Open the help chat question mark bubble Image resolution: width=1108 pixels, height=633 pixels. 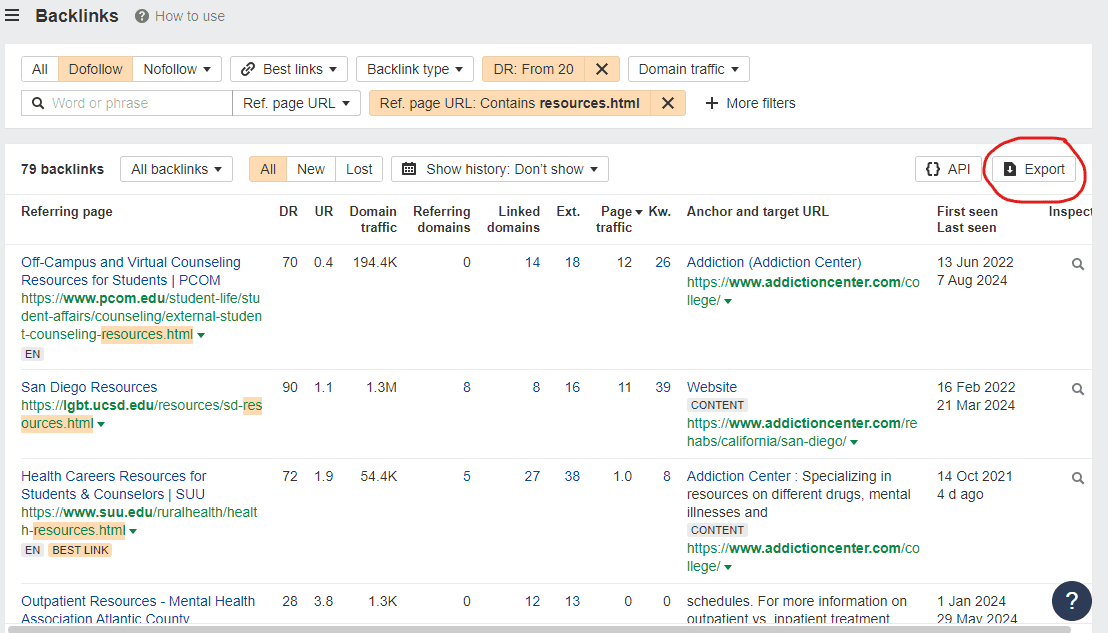tap(1071, 601)
